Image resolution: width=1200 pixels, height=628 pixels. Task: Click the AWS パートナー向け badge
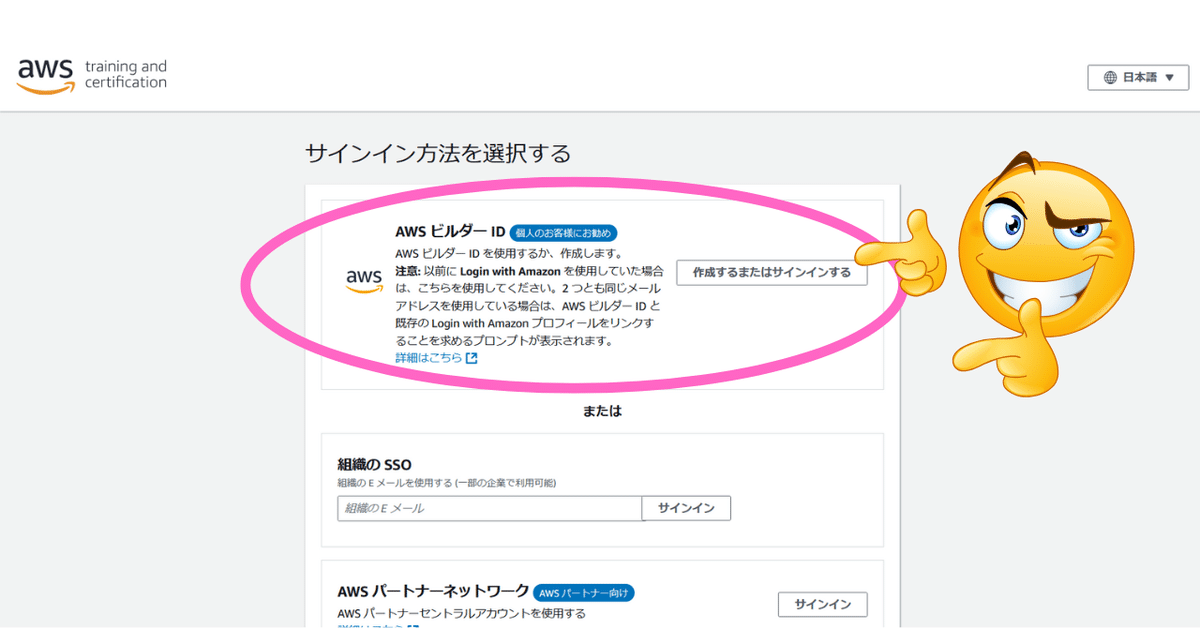point(584,592)
